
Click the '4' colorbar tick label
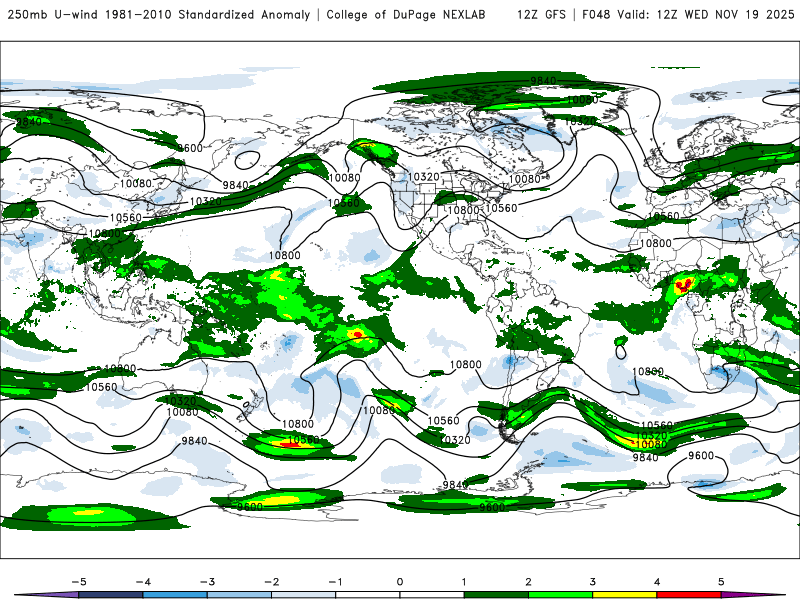[x=657, y=582]
